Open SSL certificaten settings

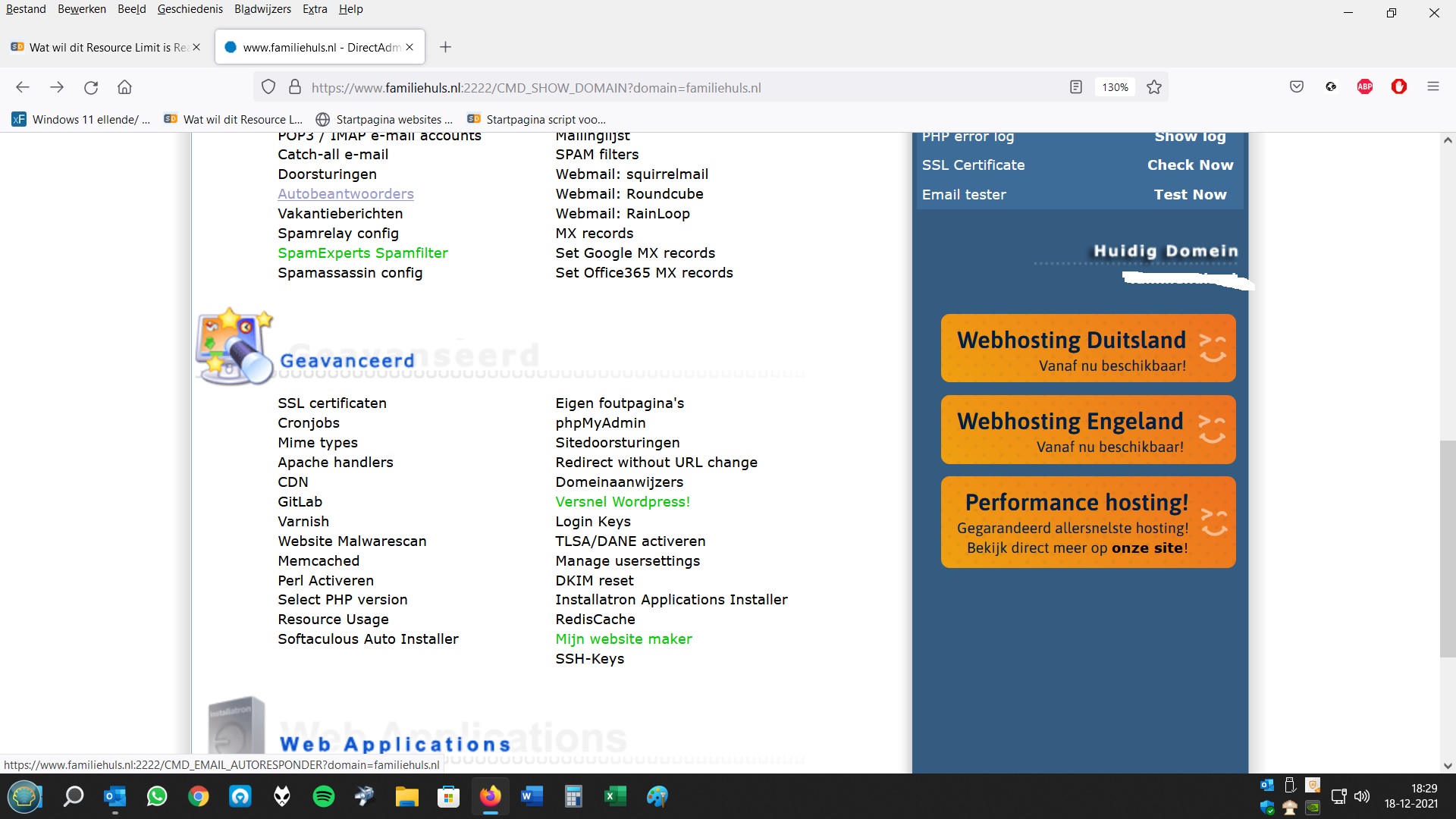pyautogui.click(x=332, y=403)
